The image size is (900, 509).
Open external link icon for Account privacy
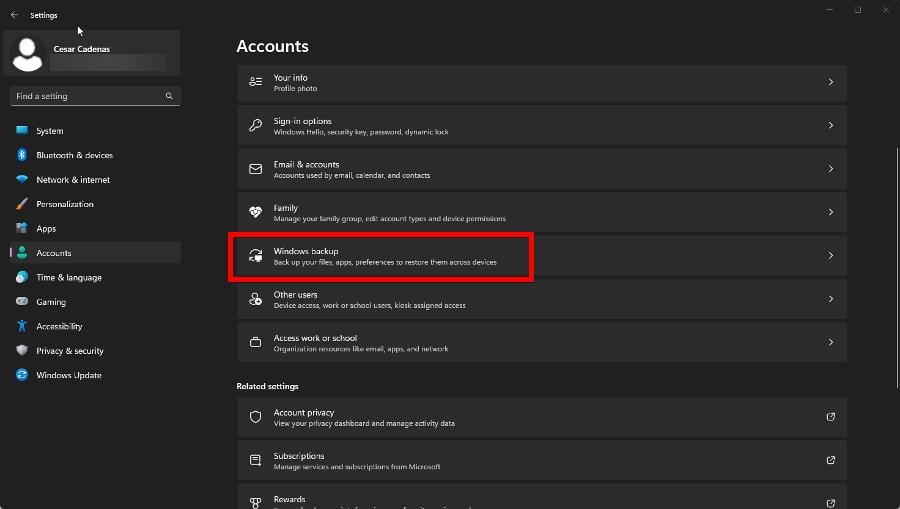click(830, 417)
